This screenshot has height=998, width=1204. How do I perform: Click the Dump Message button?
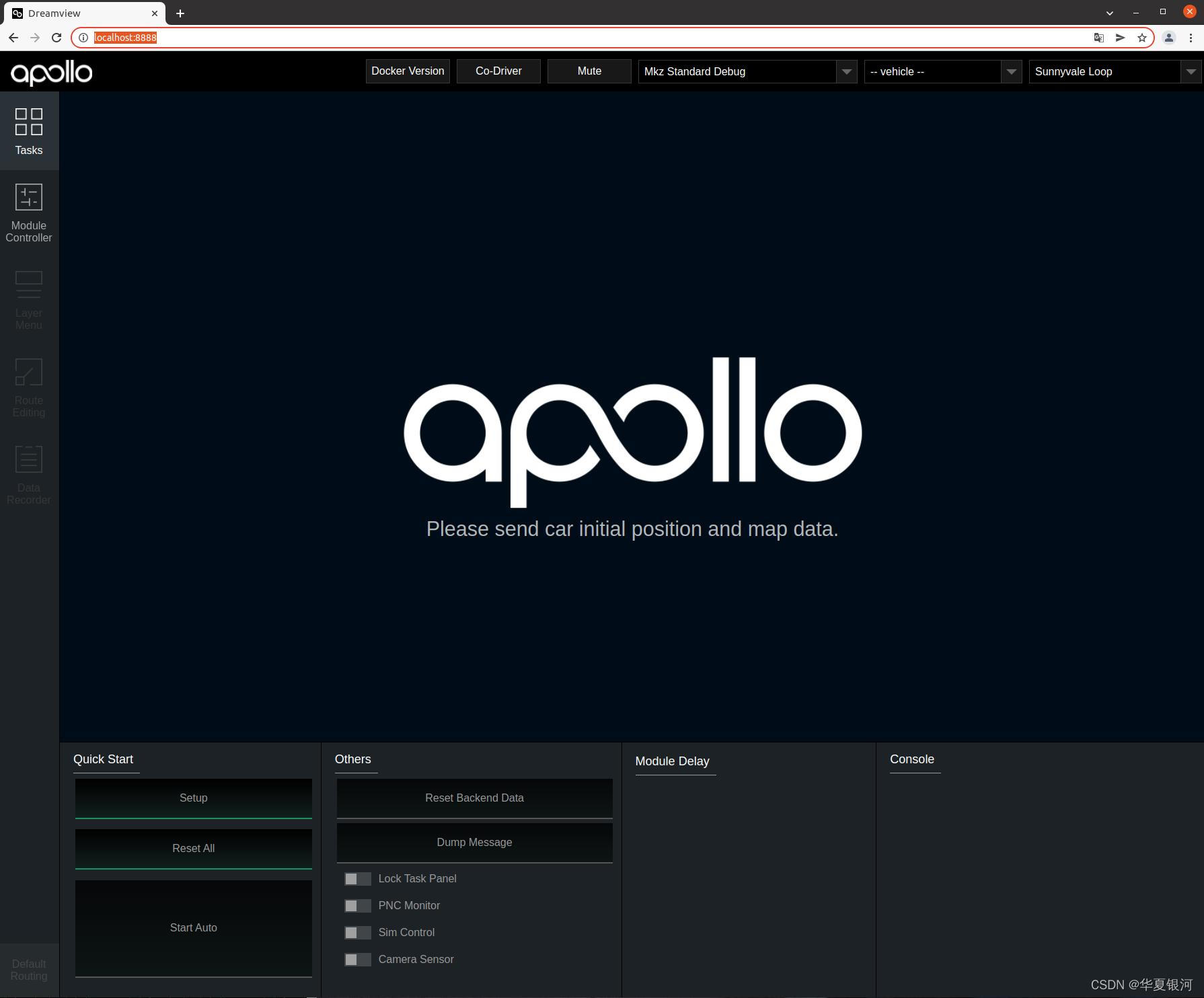[x=474, y=843]
